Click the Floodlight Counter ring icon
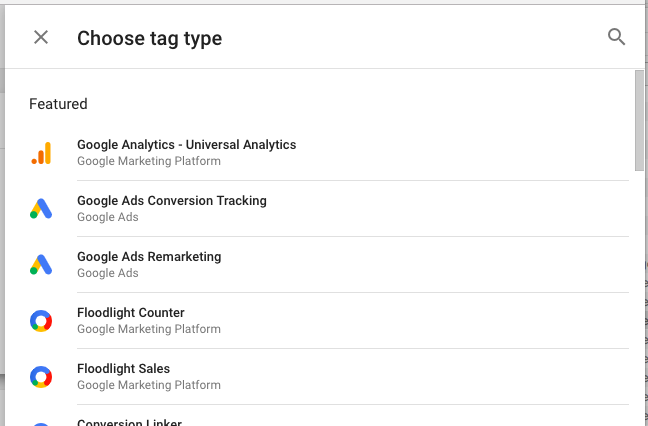 tap(41, 321)
